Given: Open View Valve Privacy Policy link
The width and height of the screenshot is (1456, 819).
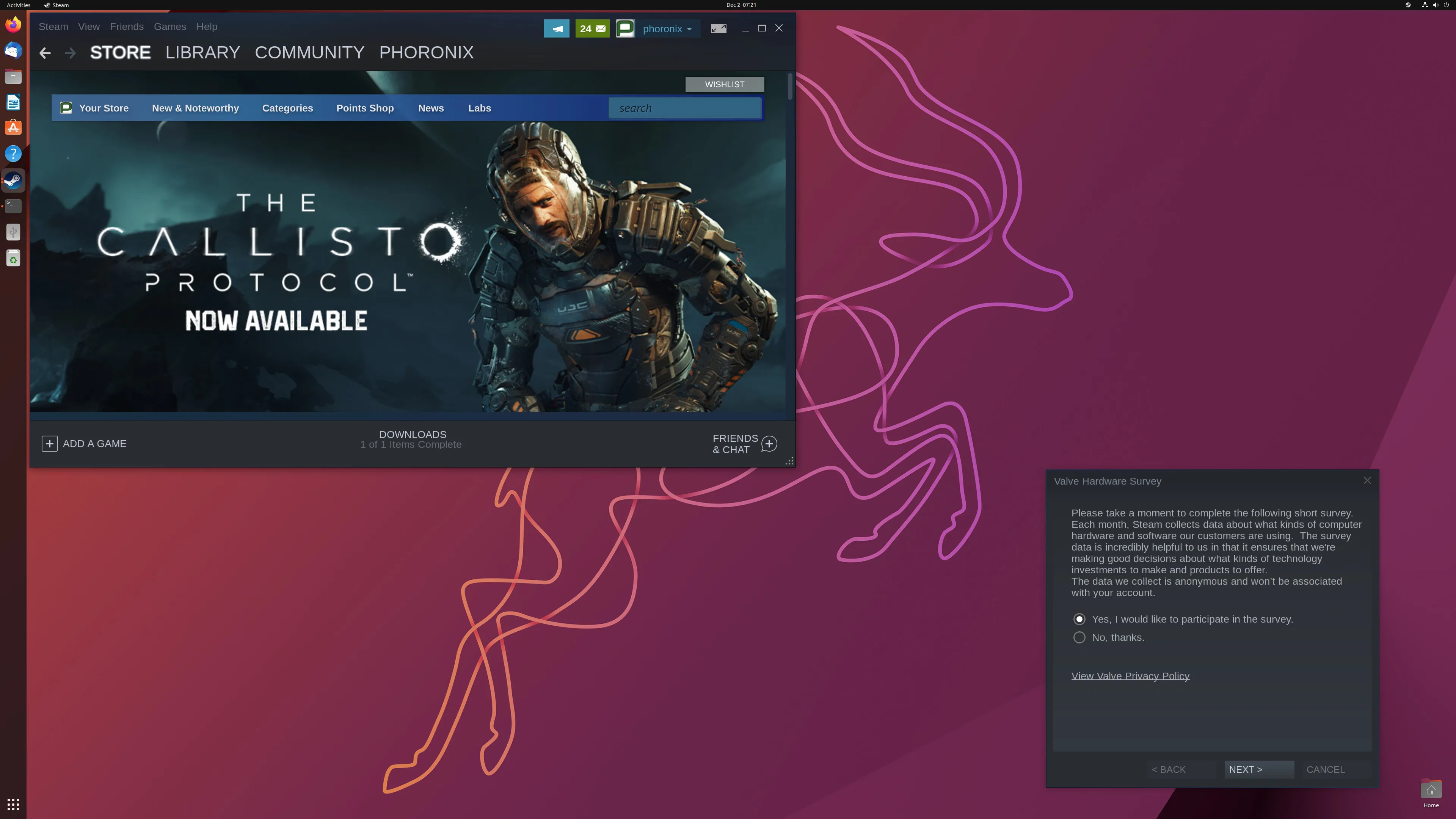Looking at the screenshot, I should [x=1130, y=676].
